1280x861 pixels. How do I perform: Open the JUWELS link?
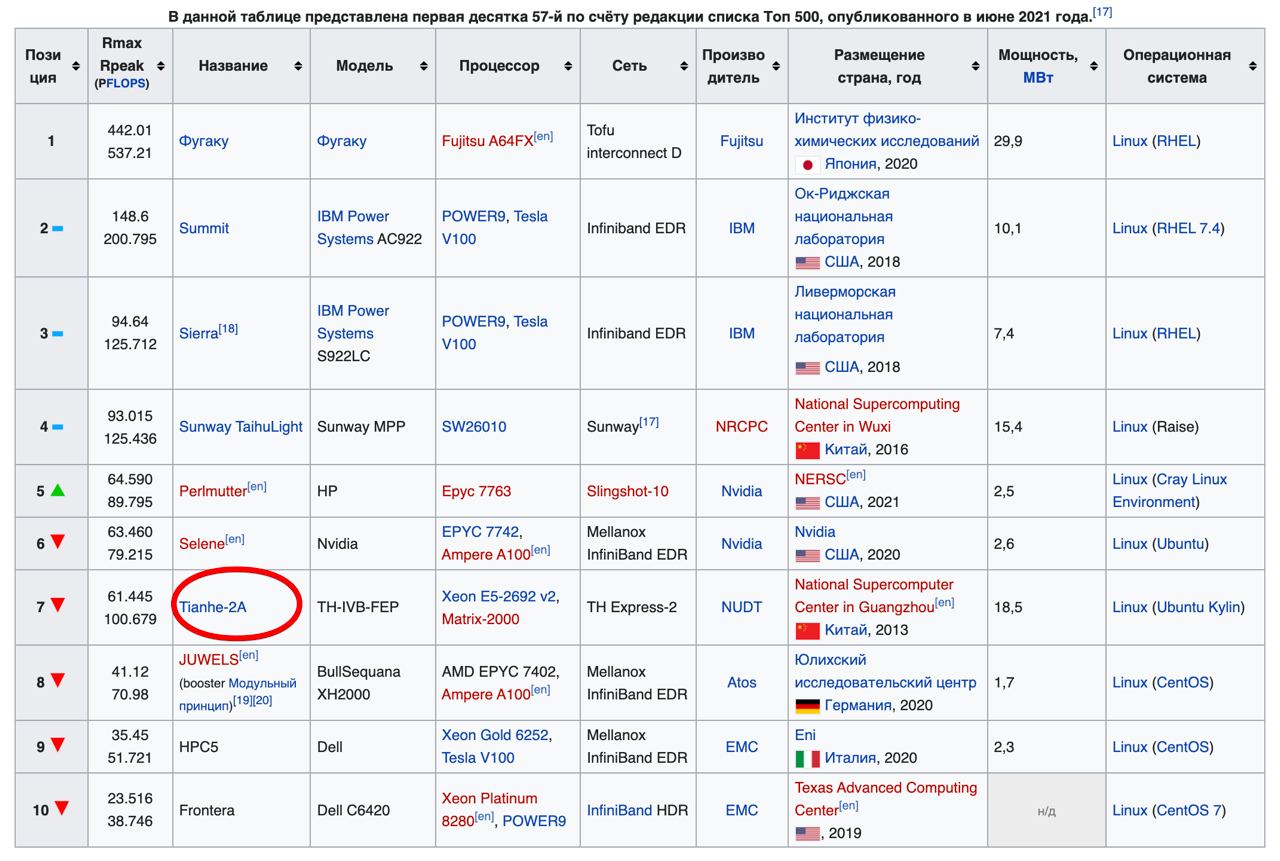[209, 659]
